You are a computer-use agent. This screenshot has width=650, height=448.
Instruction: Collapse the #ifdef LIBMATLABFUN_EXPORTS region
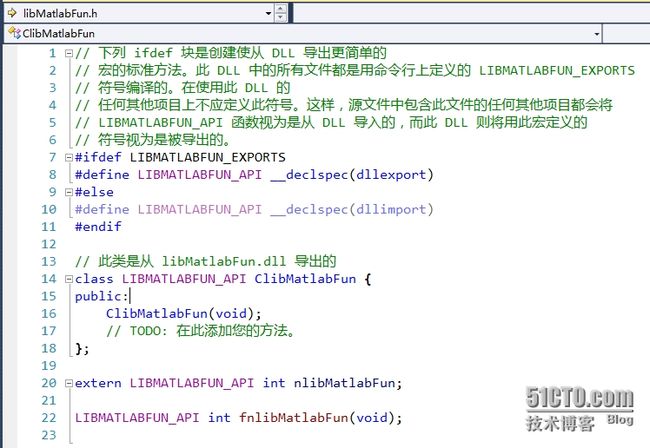(67, 158)
